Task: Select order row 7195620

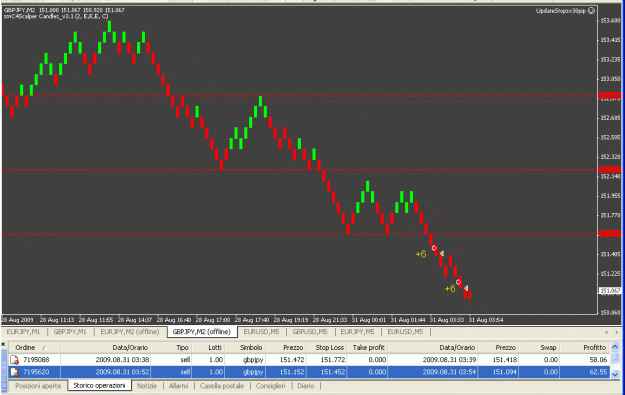Action: 309,372
